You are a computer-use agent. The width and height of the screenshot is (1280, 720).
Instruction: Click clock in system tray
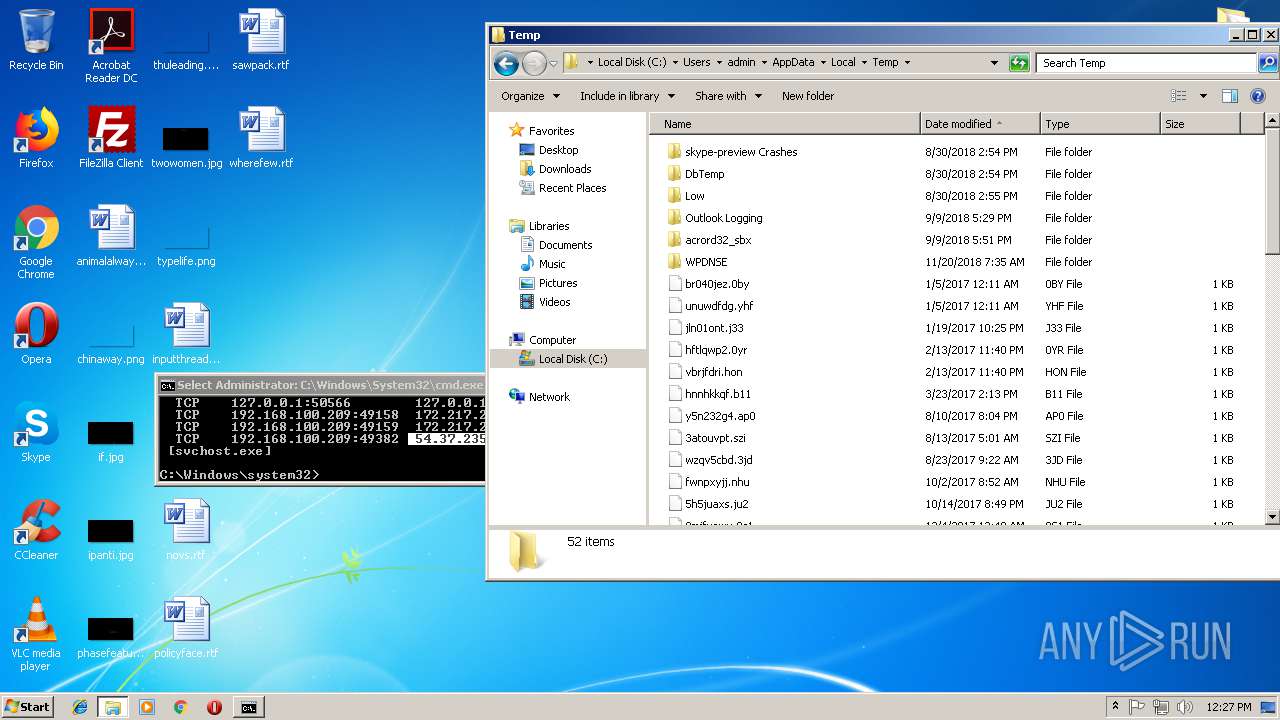point(1228,707)
